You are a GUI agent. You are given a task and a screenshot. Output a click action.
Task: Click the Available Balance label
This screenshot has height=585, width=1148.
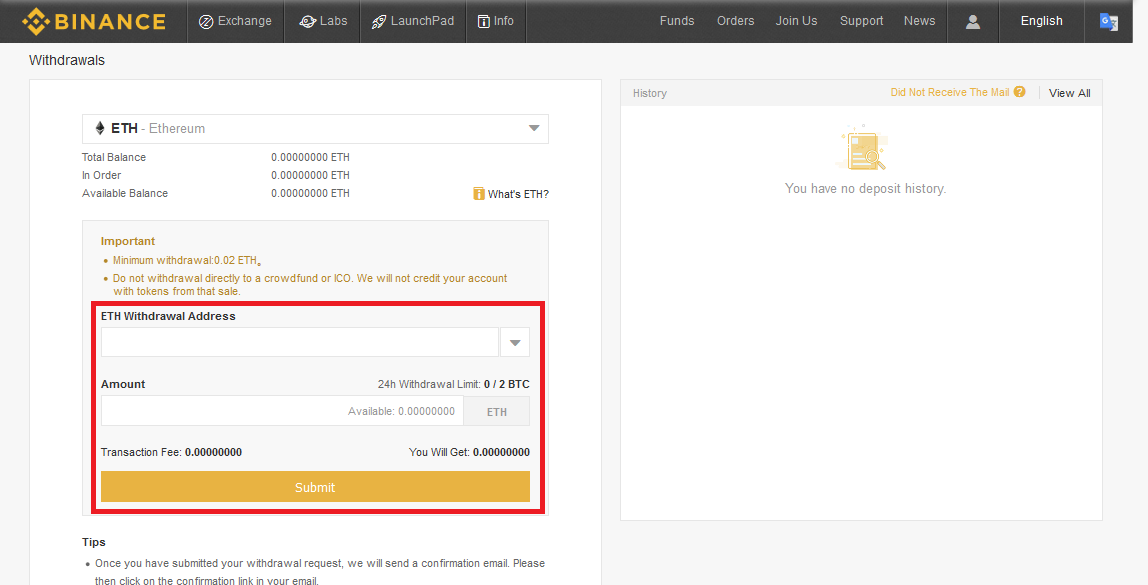(x=125, y=193)
